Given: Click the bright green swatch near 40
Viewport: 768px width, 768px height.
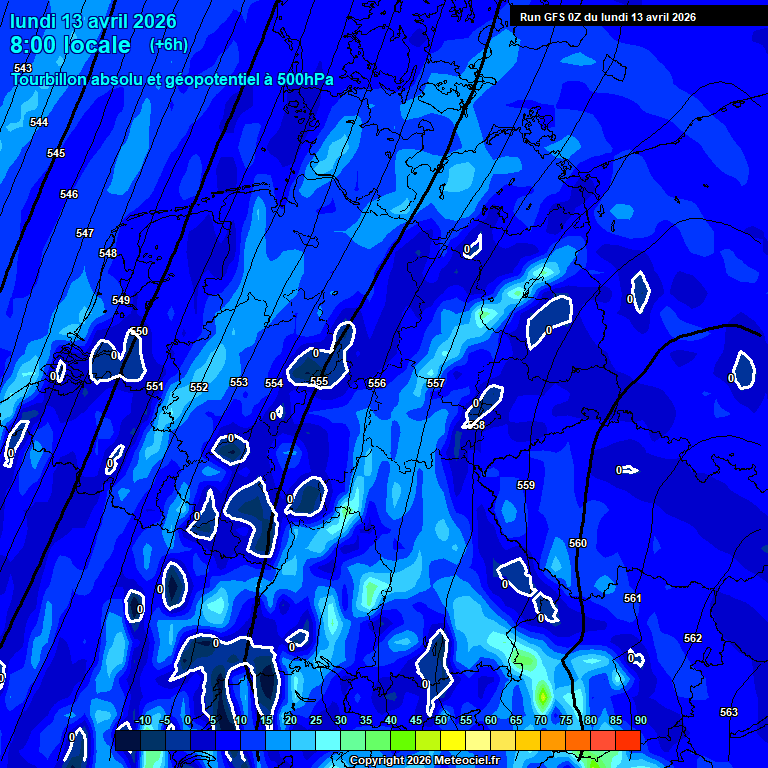Looking at the screenshot, I should [x=402, y=741].
